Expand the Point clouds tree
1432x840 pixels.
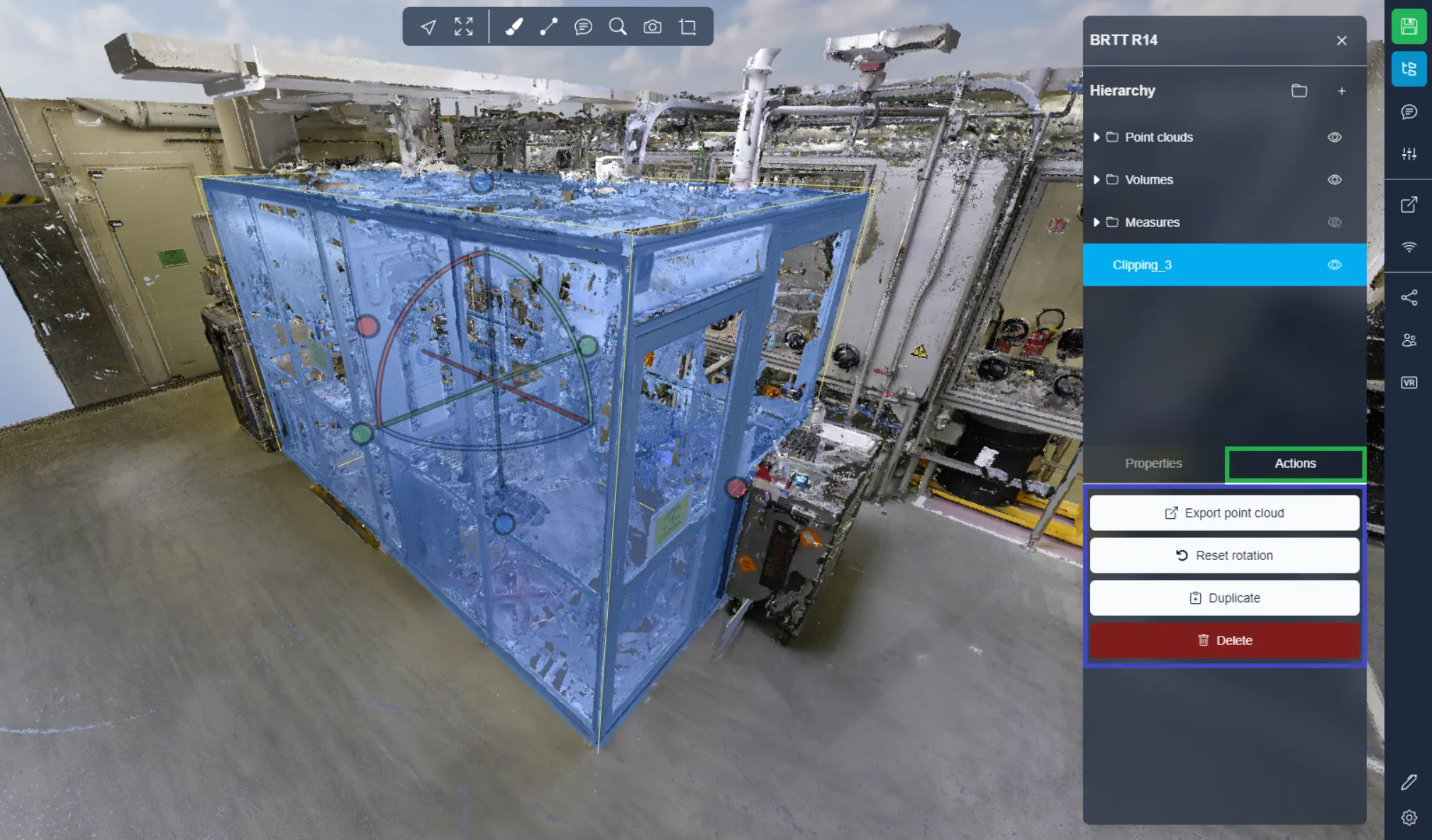coord(1097,138)
